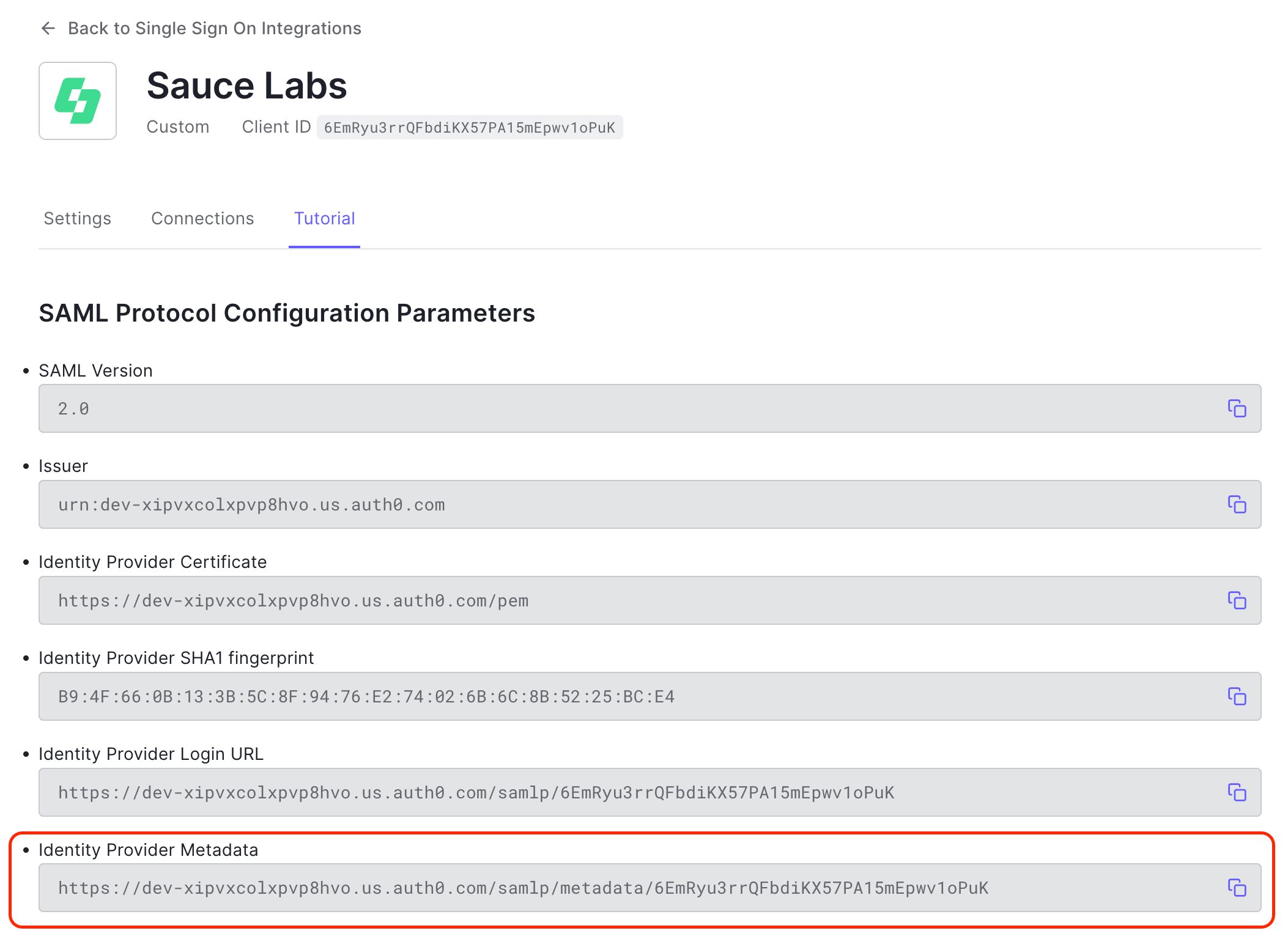Click the Identity Provider Metadata URL field

[x=612, y=888]
